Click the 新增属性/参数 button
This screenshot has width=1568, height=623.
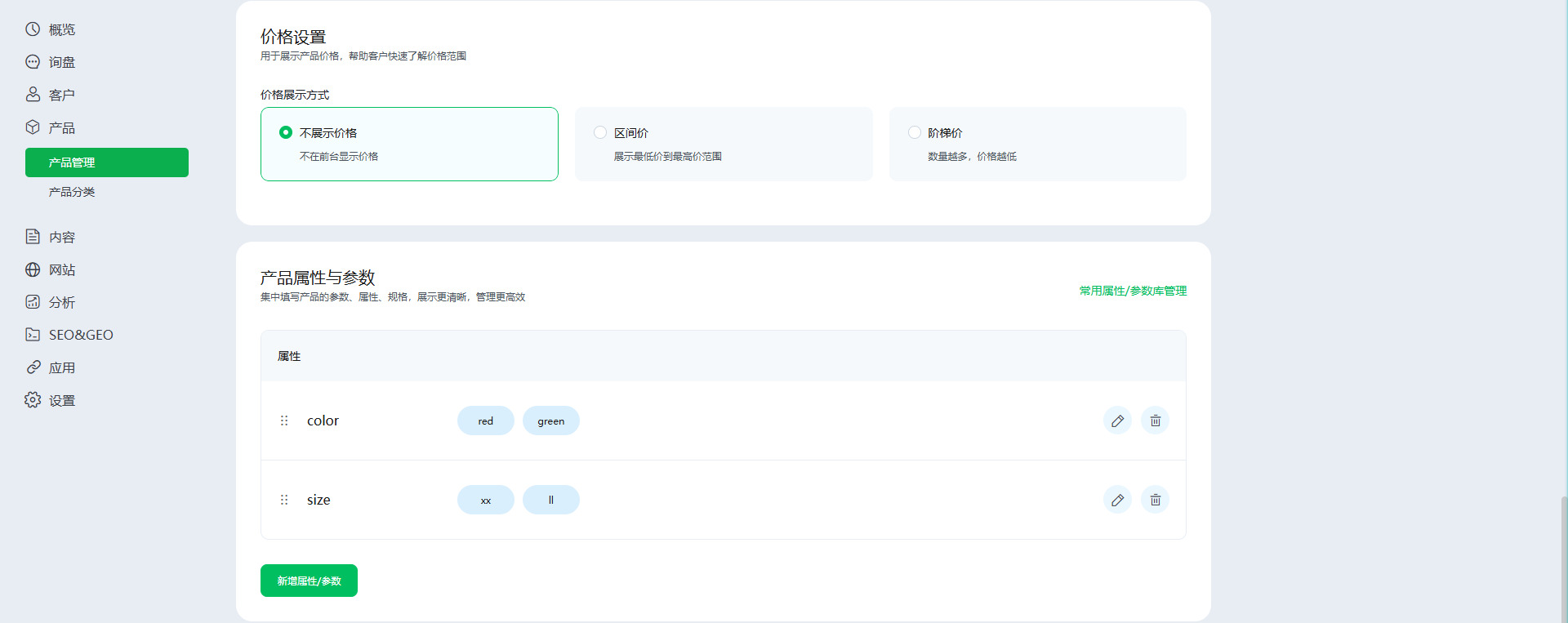309,581
